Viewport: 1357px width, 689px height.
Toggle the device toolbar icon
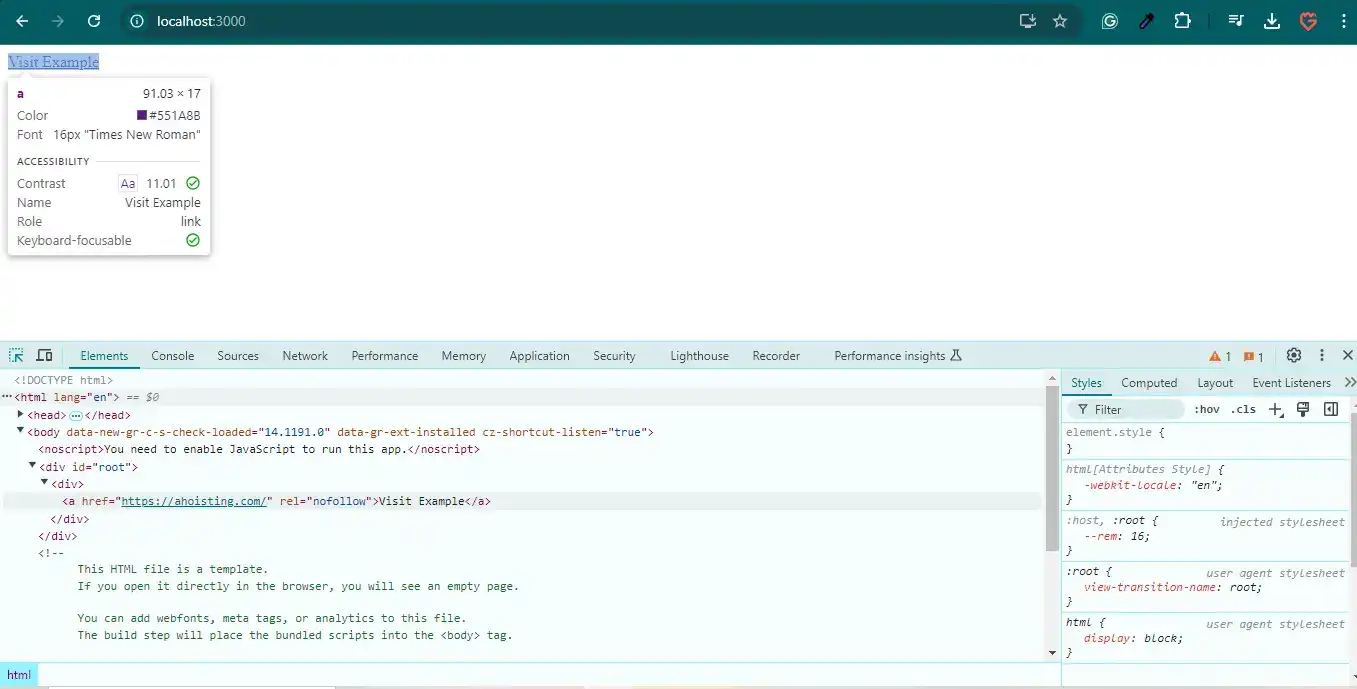[45, 356]
